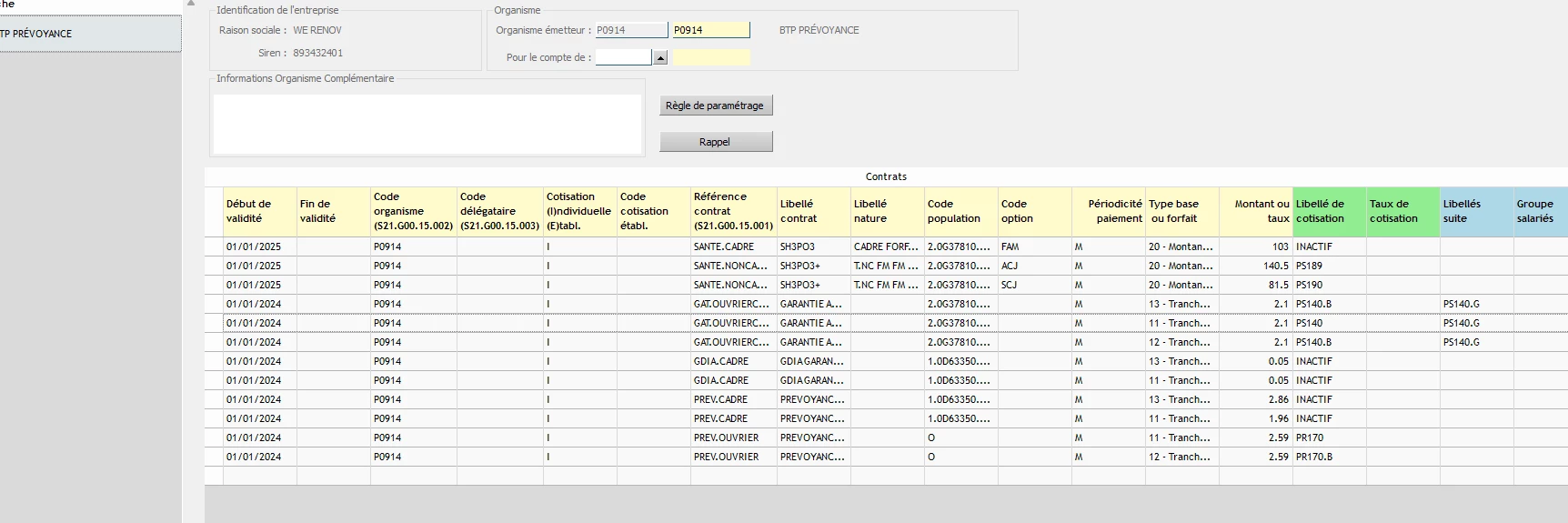Screen dimensions: 1568x523
Task: Click inside the 'Pour le compte de' input
Action: click(623, 57)
